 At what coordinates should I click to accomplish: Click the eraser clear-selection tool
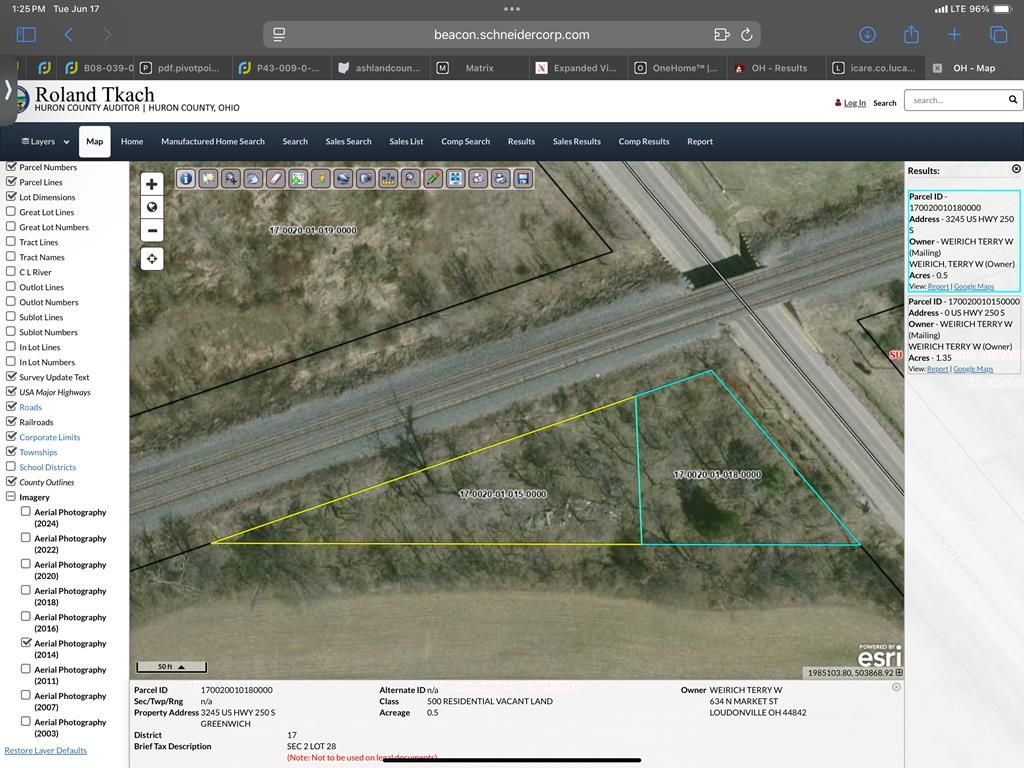pos(276,179)
